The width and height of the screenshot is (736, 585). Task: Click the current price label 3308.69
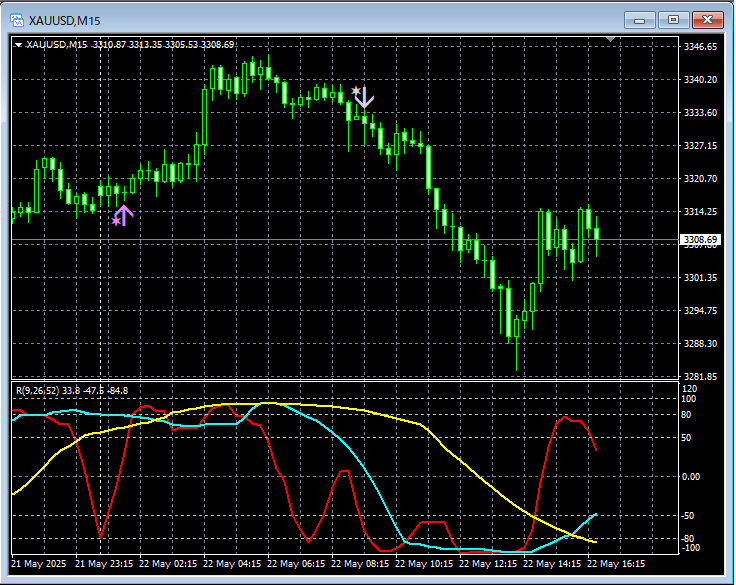[x=700, y=240]
